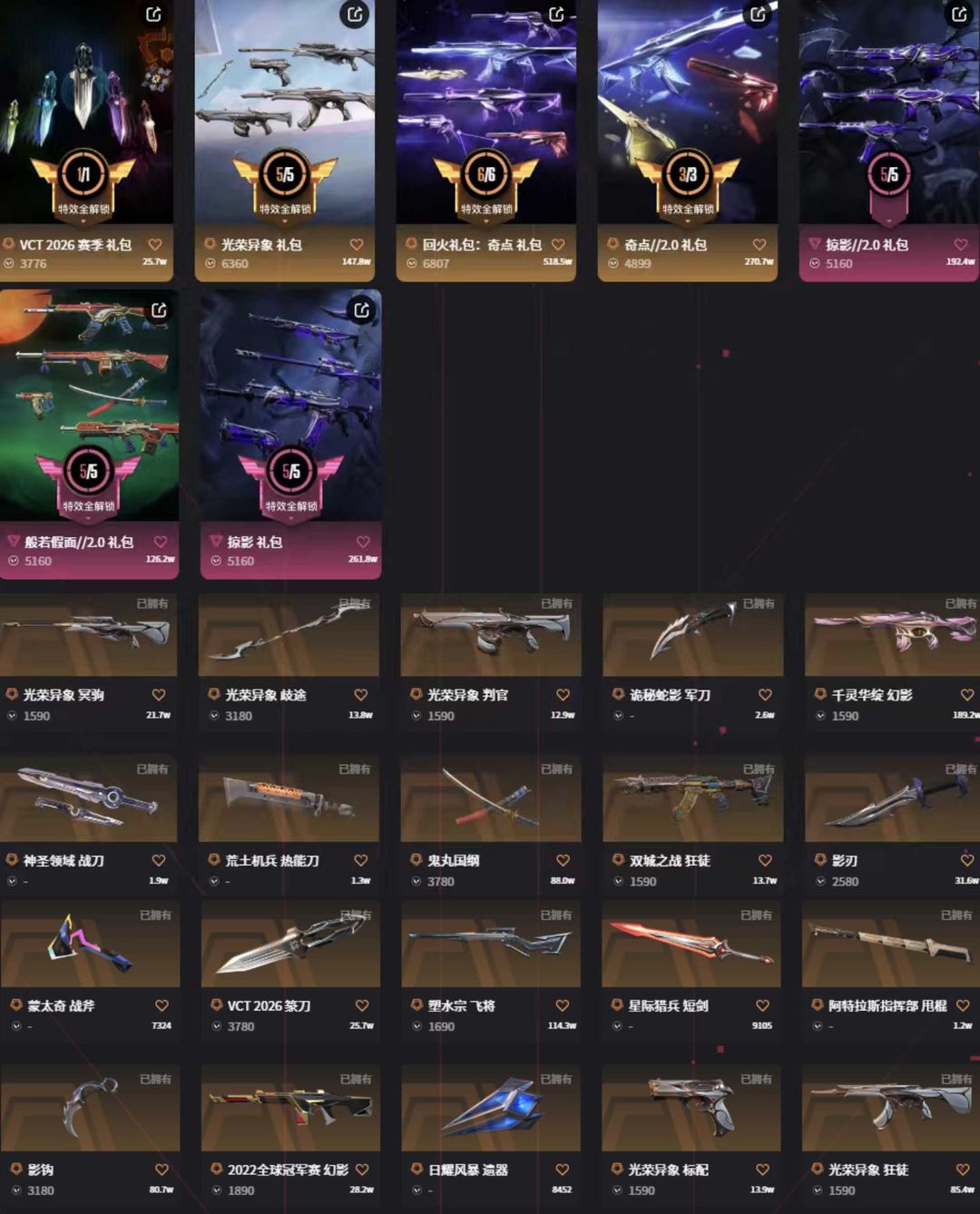This screenshot has height=1214, width=980.
Task: Share the VCT 2026 赛季 礼包 bundle
Action: [x=153, y=14]
